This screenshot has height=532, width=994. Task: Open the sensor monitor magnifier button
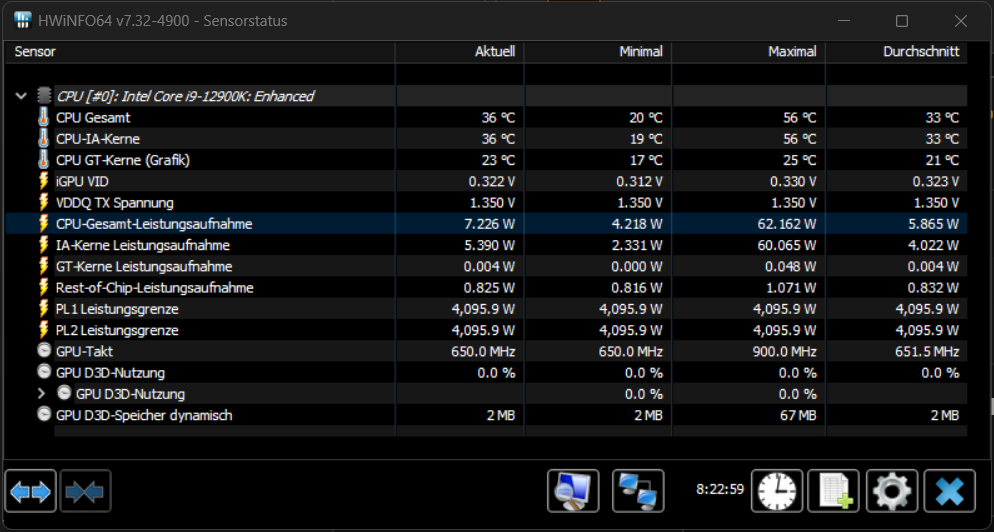point(573,491)
